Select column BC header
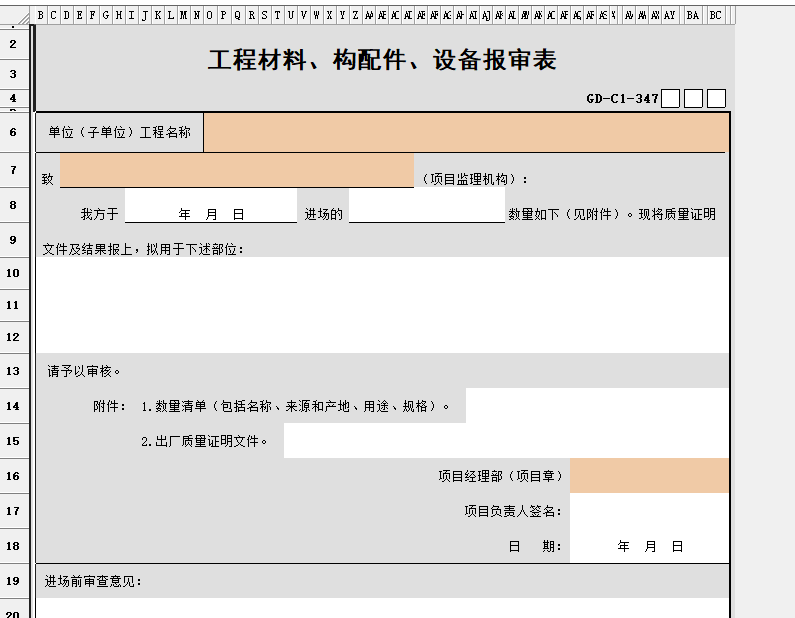The width and height of the screenshot is (795, 618). point(715,15)
